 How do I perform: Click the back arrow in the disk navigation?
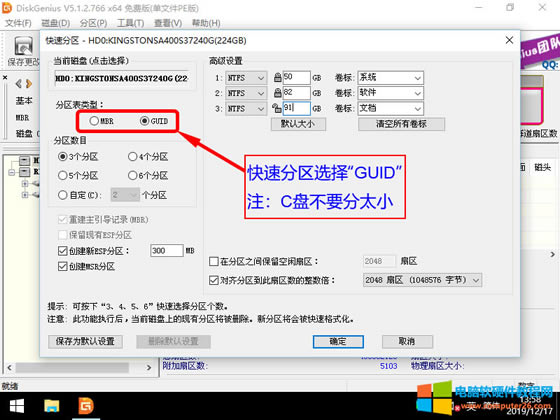[18, 84]
